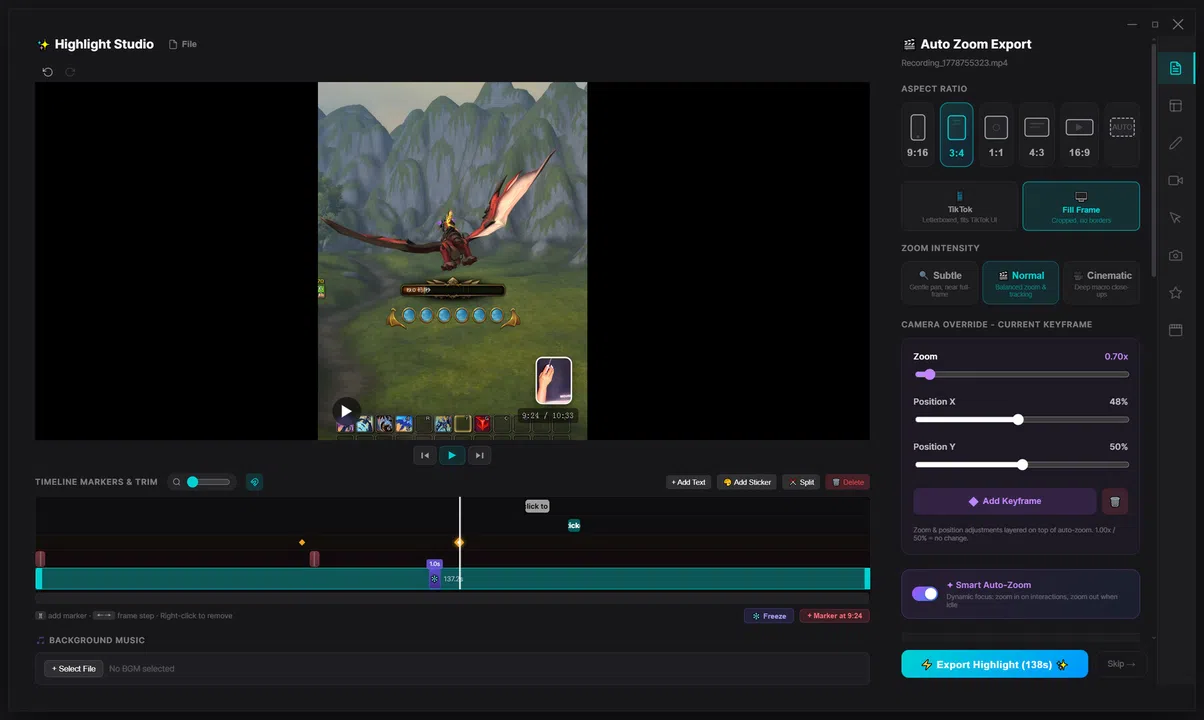
Task: Click the Freeze button
Action: 769,616
